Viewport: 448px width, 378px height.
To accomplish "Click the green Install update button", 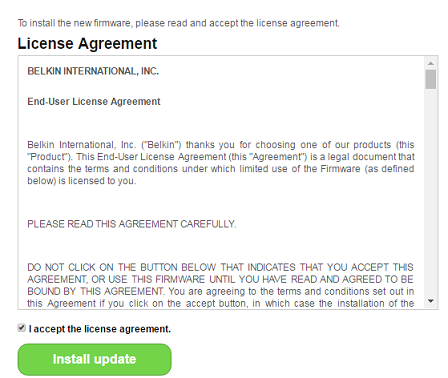I will point(95,360).
